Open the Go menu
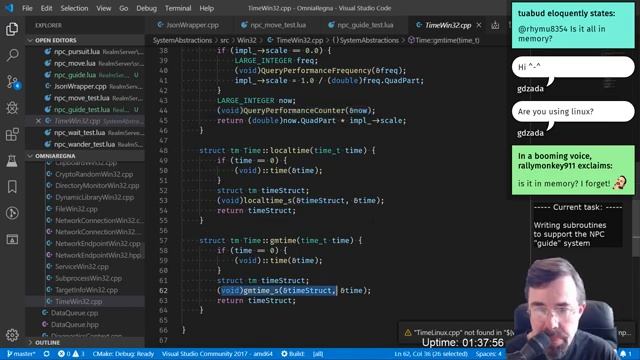This screenshot has width=640, height=360. [124, 8]
